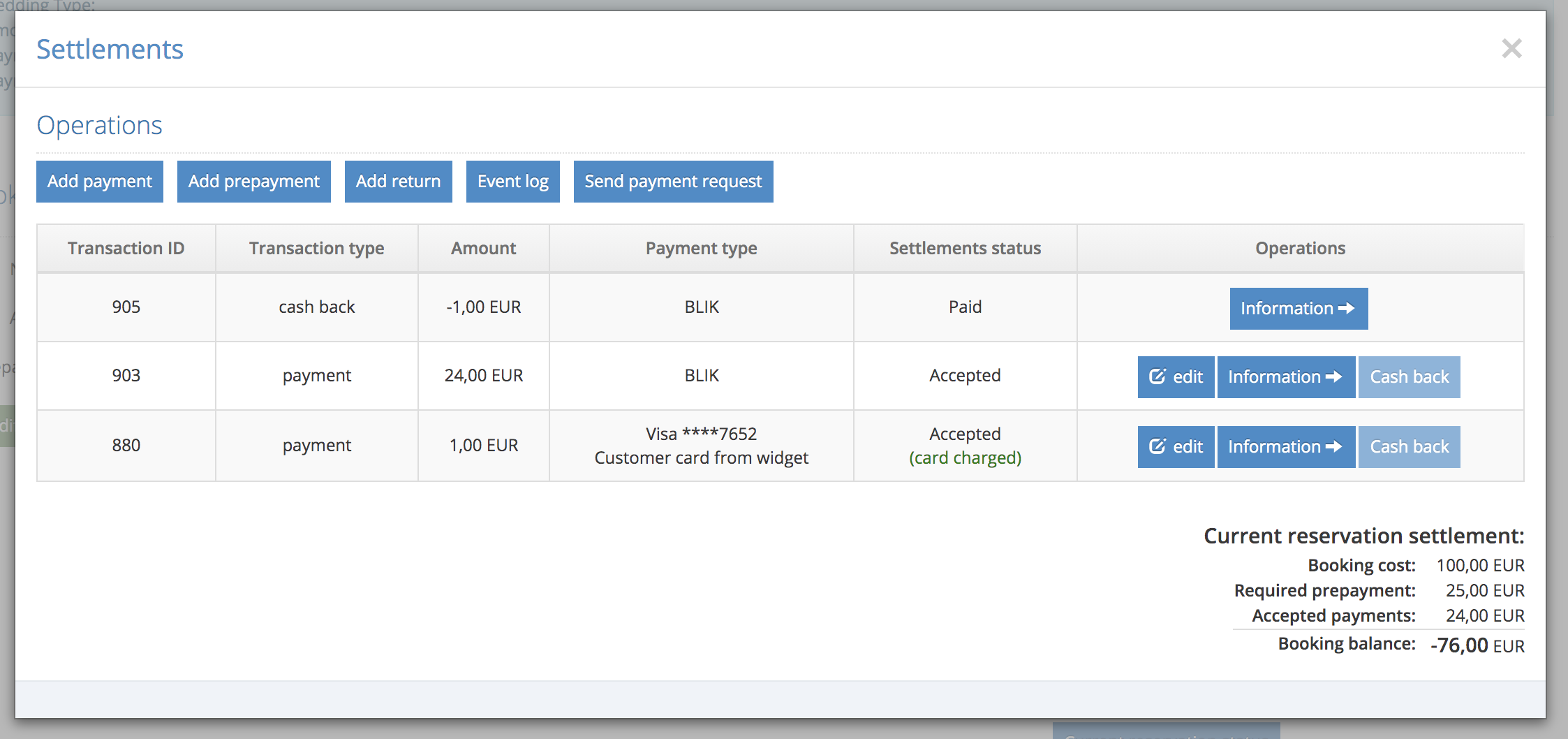Send payment request to customer
Screen dimensions: 1568x739
673,182
